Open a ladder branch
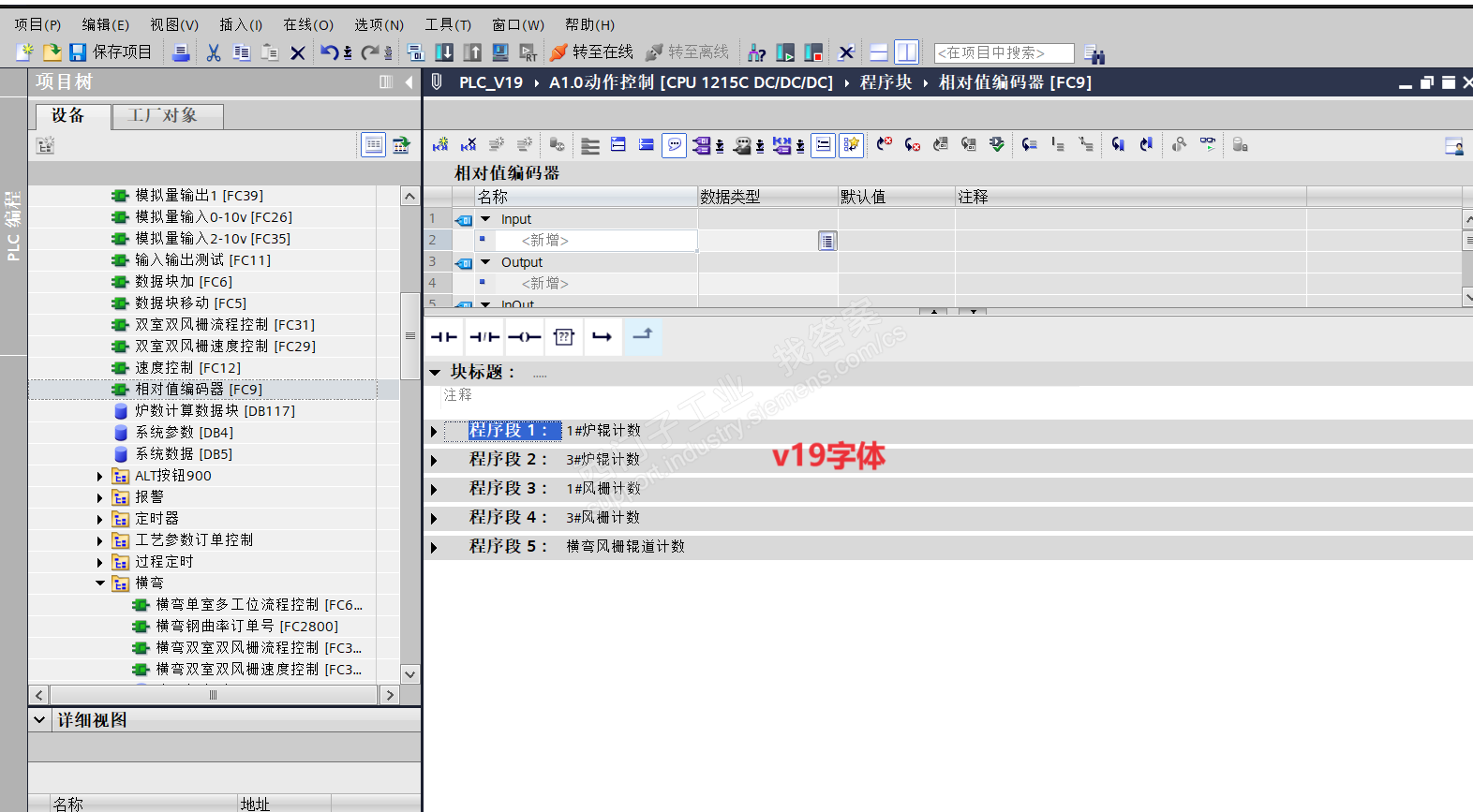1473x812 pixels. pos(603,337)
